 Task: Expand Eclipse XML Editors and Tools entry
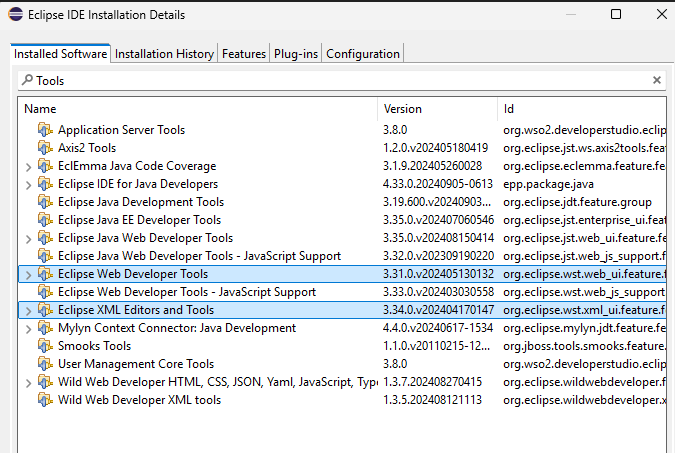tap(28, 311)
